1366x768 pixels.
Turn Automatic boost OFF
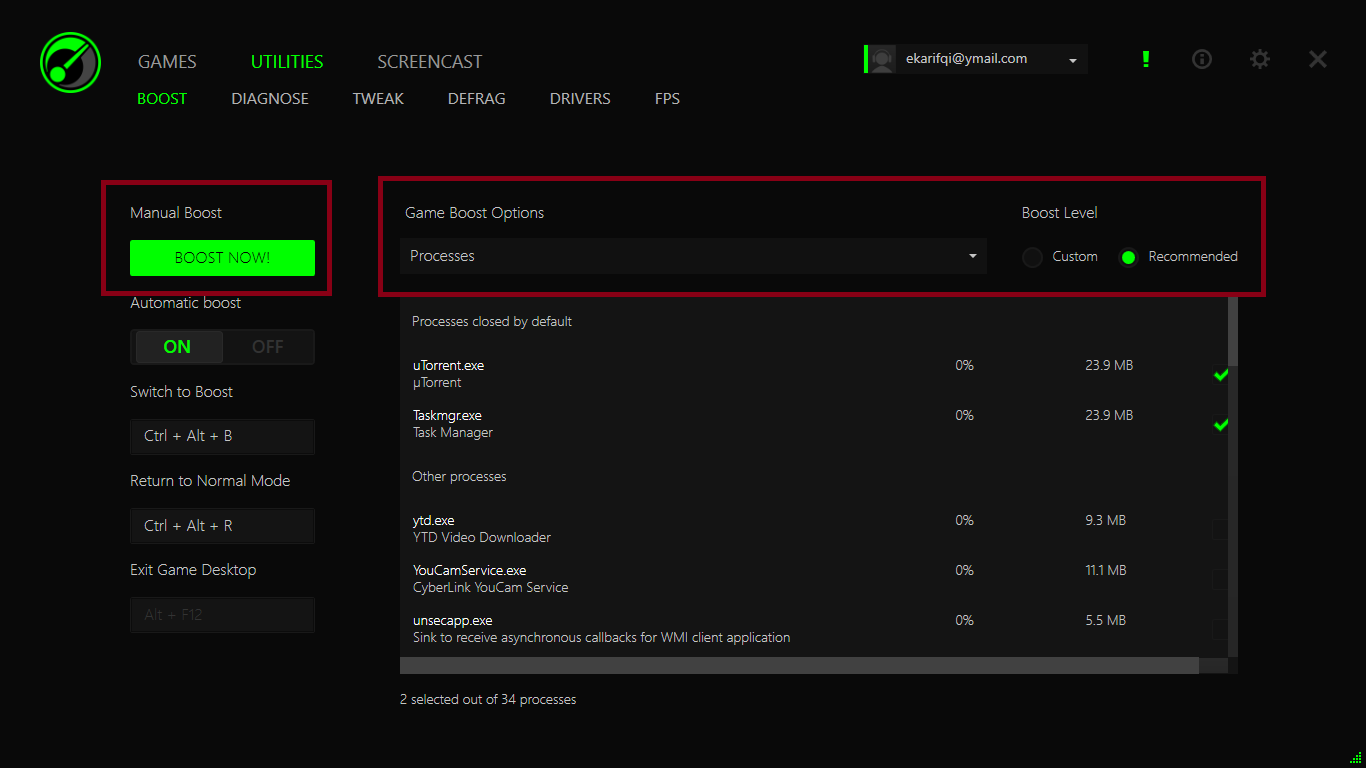(267, 347)
